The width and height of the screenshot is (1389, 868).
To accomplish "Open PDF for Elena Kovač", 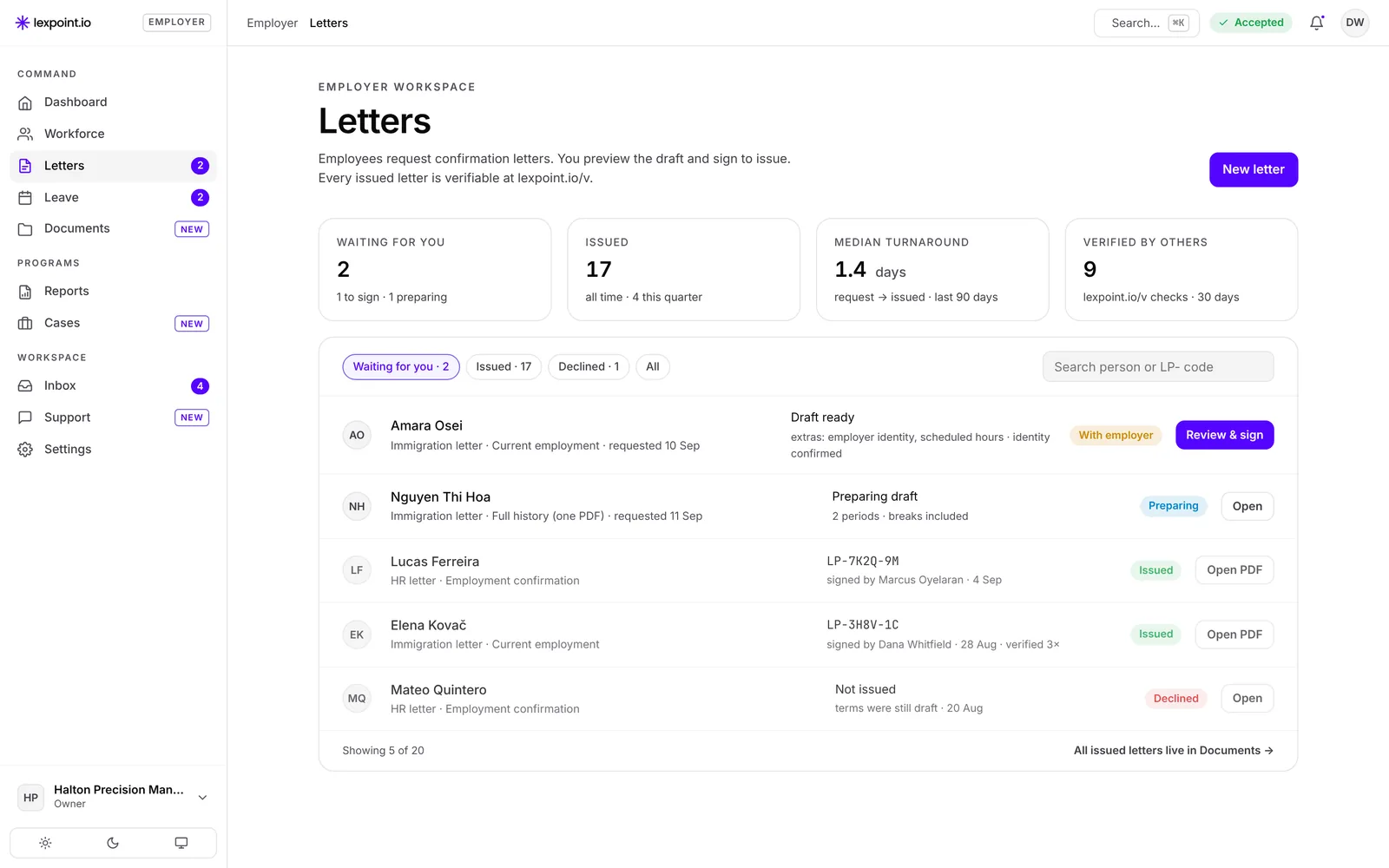I will click(1234, 635).
